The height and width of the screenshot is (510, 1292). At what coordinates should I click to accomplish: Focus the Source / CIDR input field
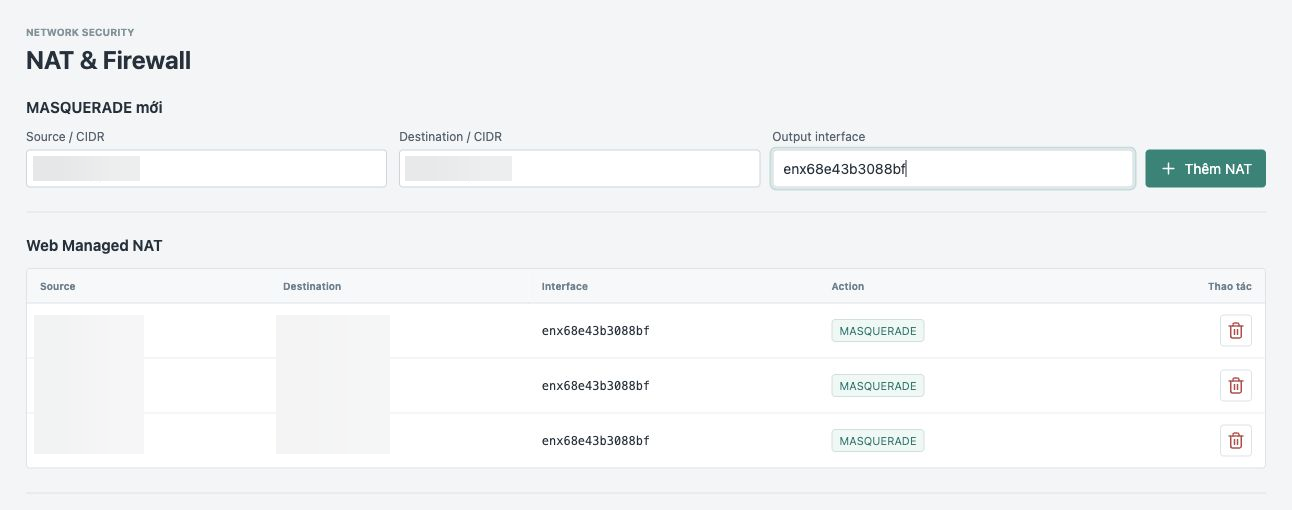tap(206, 168)
